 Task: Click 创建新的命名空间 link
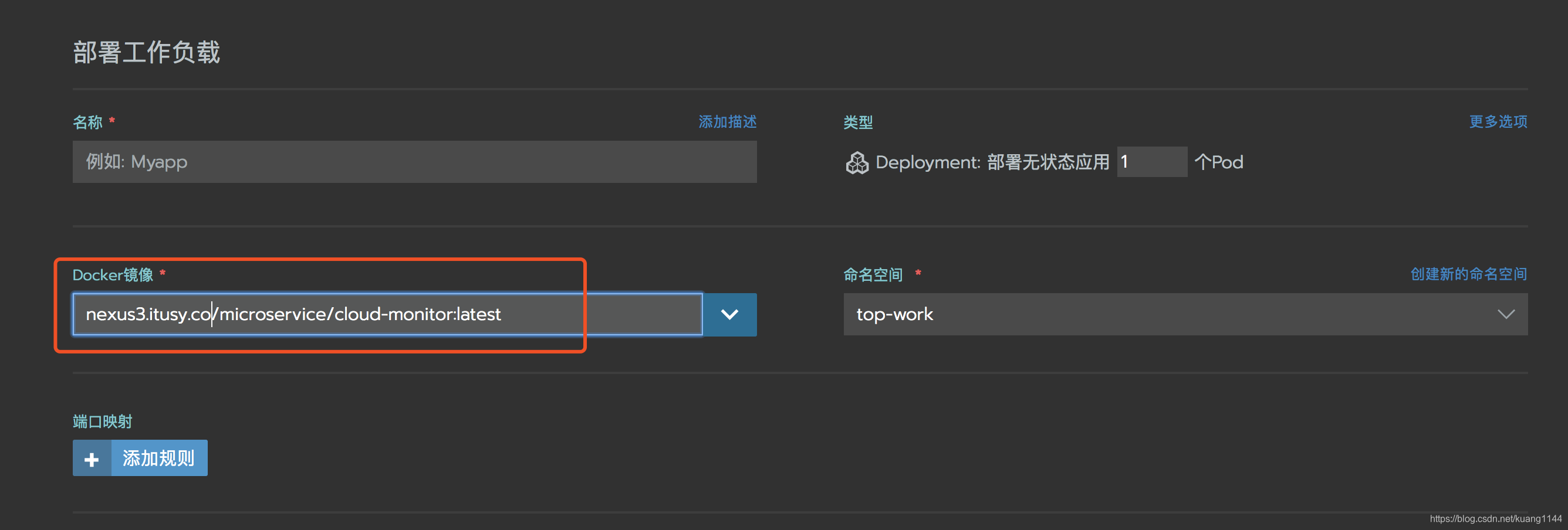1469,274
